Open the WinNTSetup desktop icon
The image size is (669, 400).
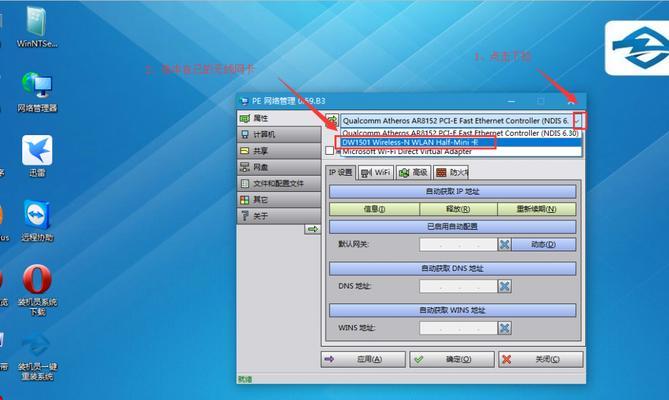tap(37, 27)
